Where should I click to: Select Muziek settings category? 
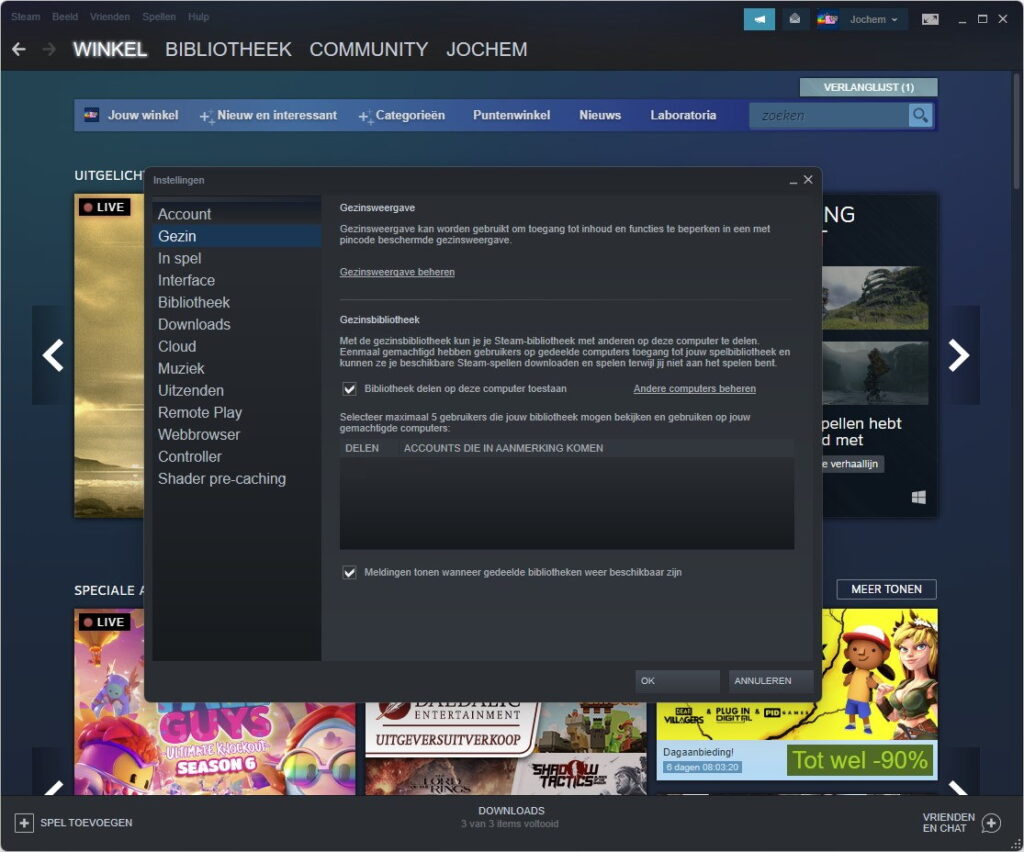point(236,369)
